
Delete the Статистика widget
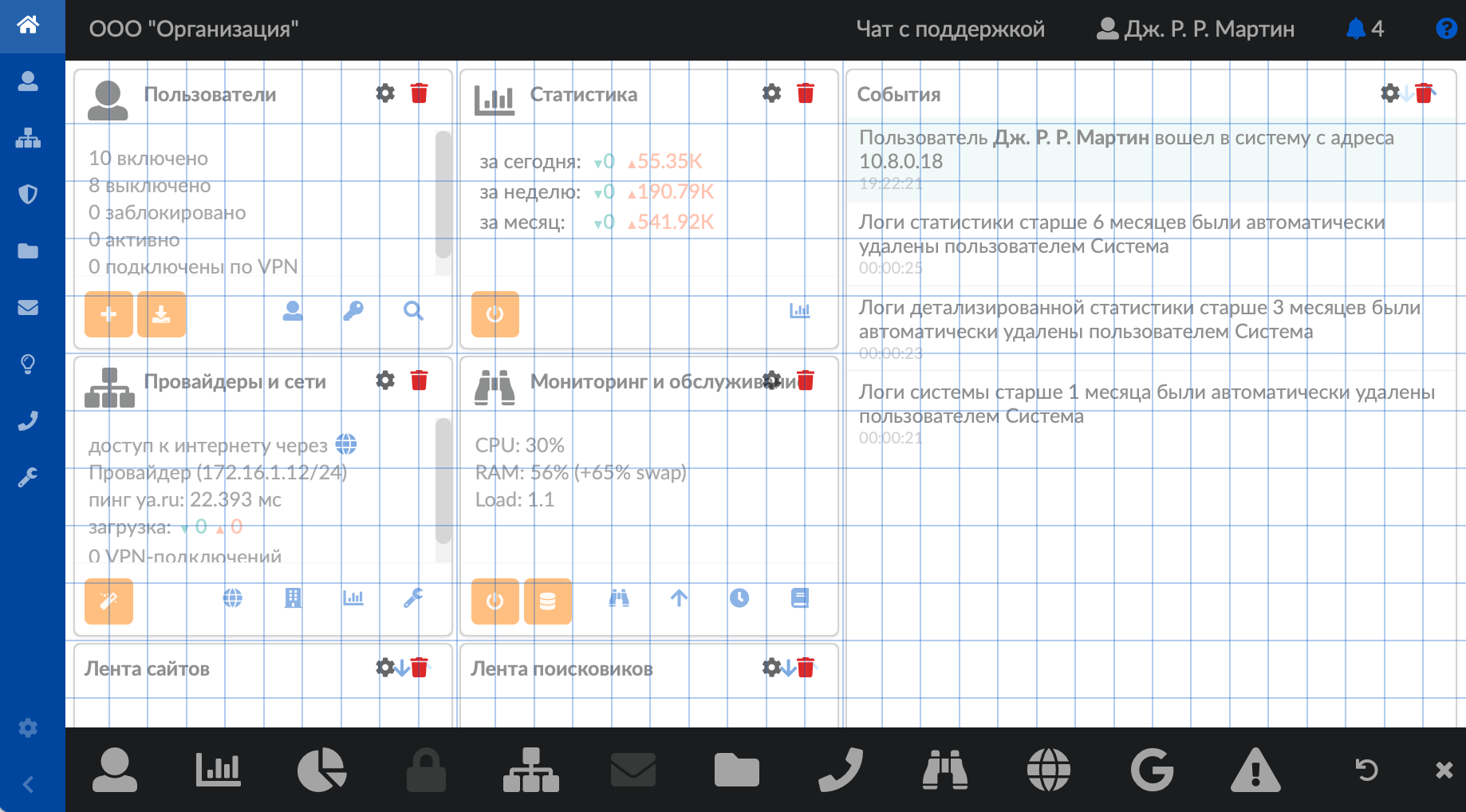coord(806,93)
